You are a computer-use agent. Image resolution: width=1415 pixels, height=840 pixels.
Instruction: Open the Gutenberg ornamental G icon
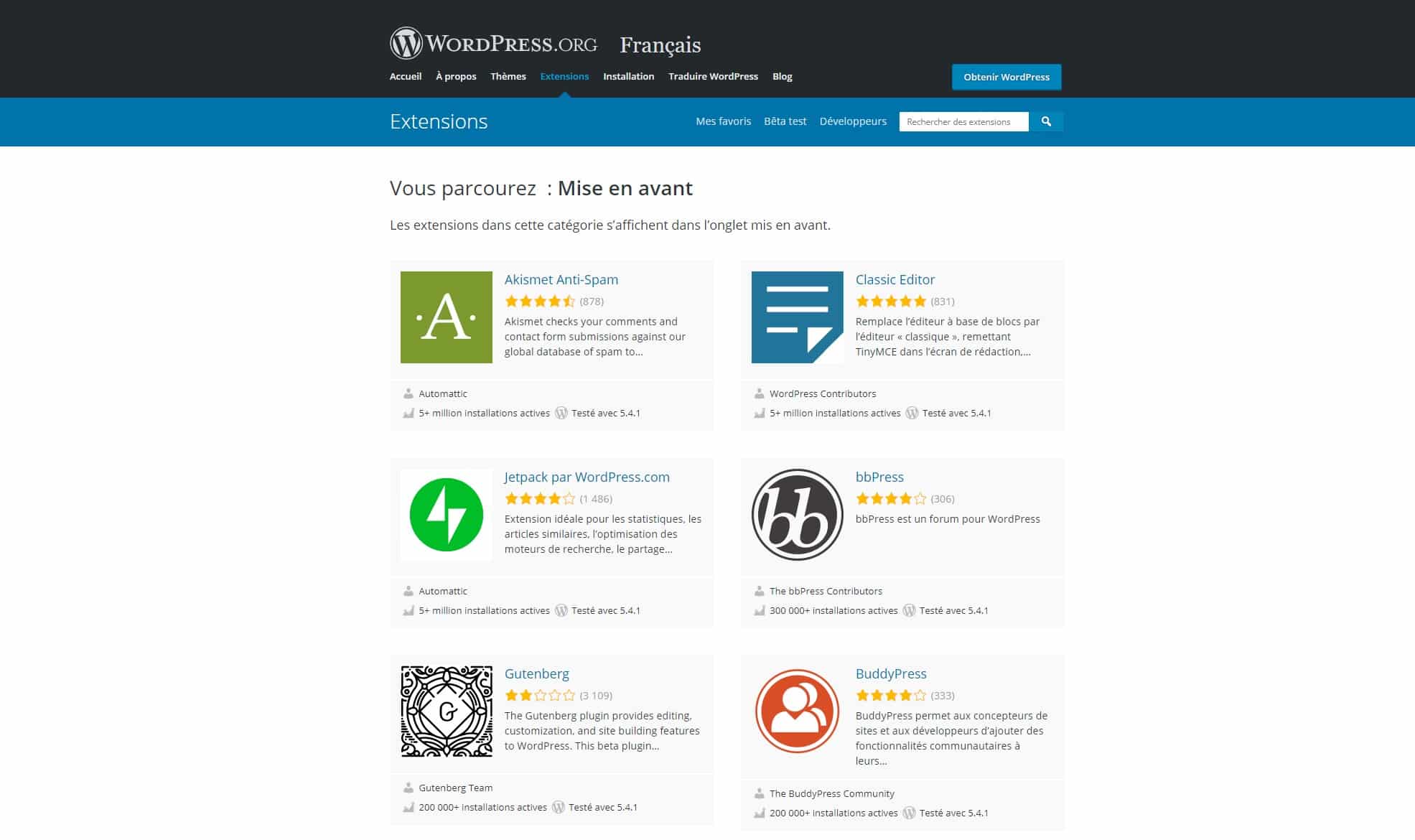tap(446, 711)
